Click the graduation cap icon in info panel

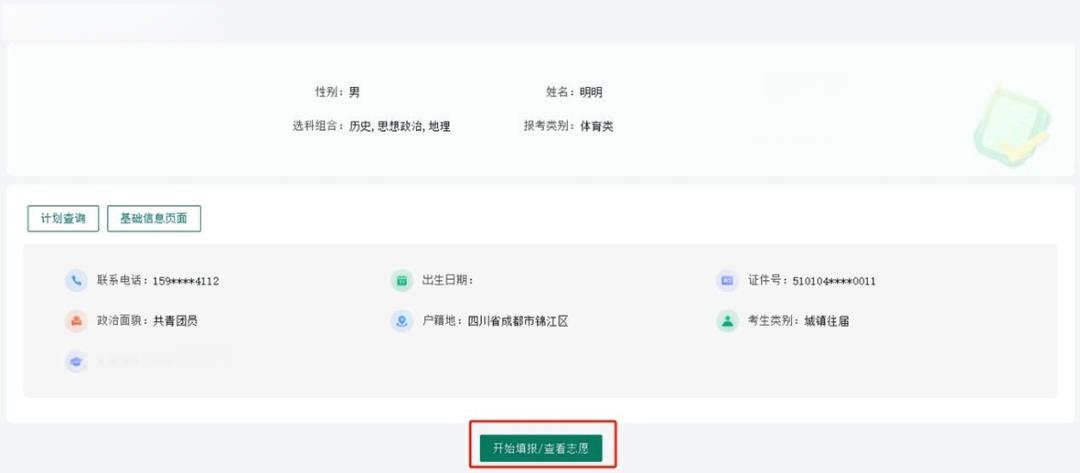point(76,361)
